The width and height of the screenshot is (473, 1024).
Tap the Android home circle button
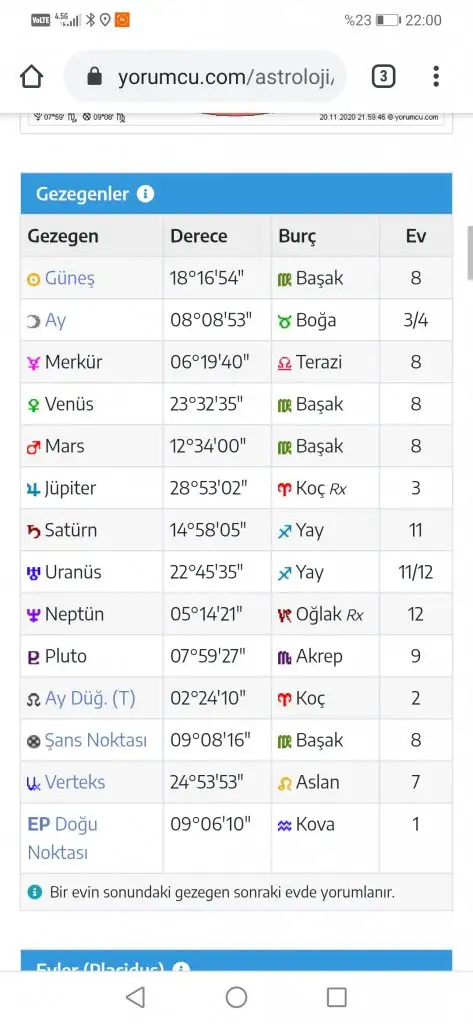(x=236, y=997)
